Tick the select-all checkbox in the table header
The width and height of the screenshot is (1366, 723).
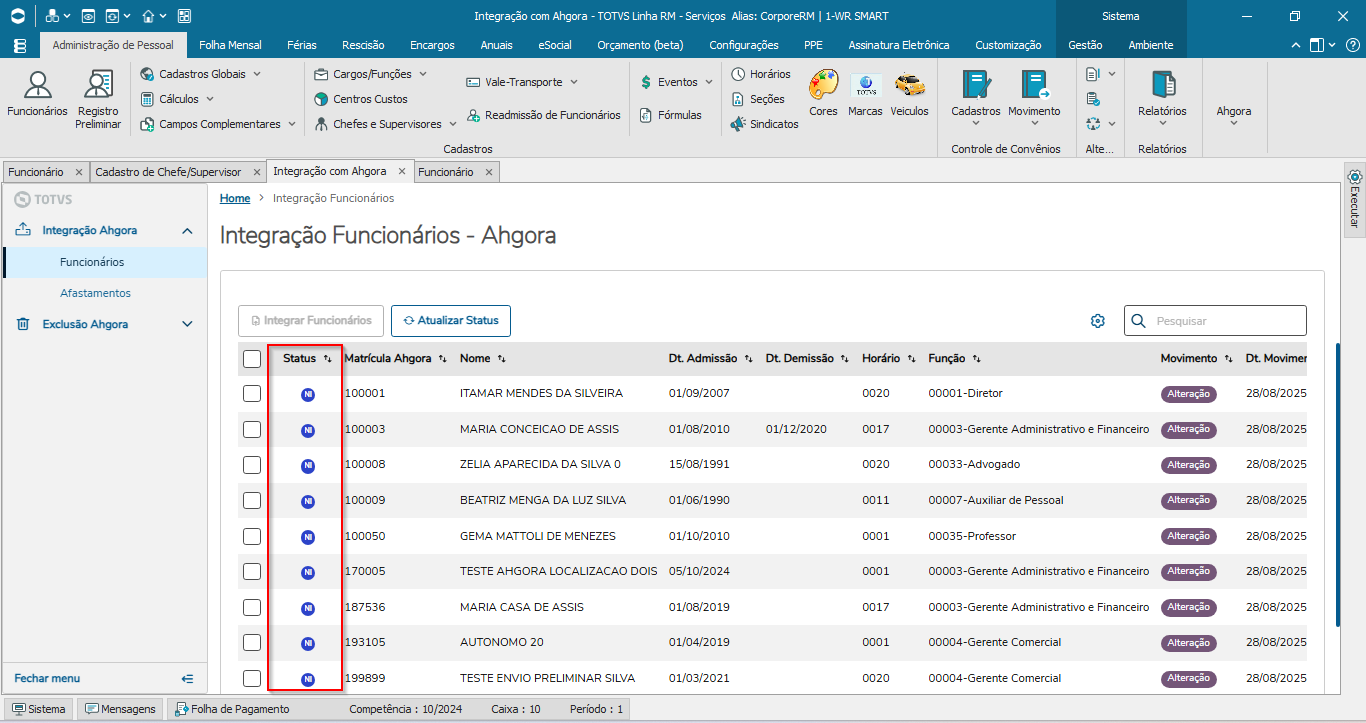(252, 358)
